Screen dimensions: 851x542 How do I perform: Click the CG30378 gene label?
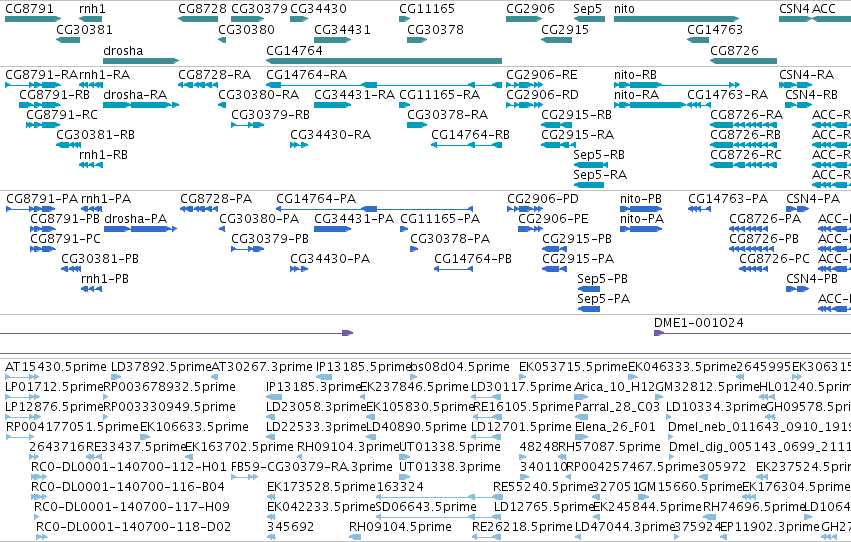point(435,29)
